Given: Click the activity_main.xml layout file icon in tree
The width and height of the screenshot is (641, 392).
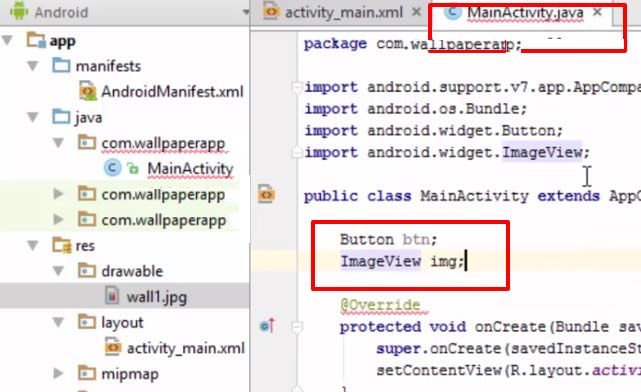Looking at the screenshot, I should coord(113,347).
